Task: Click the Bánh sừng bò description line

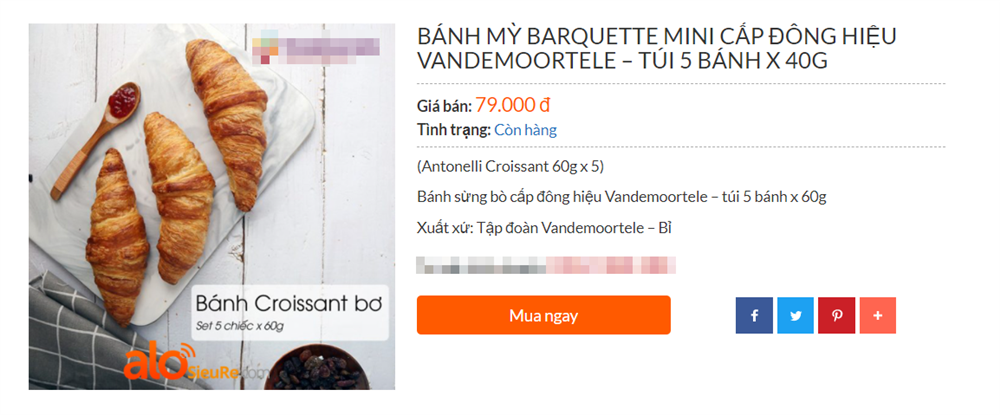Action: point(621,197)
